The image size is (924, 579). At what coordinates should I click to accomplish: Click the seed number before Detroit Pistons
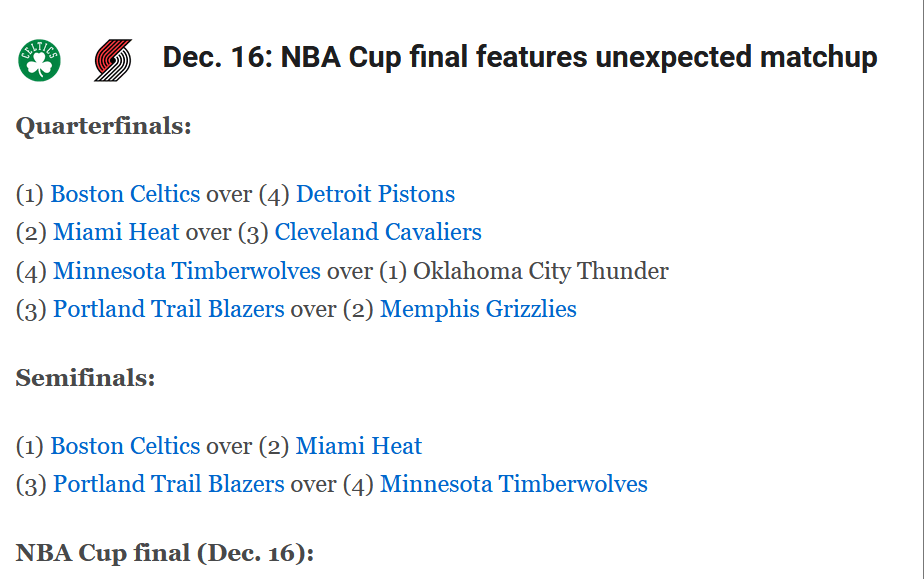273,194
